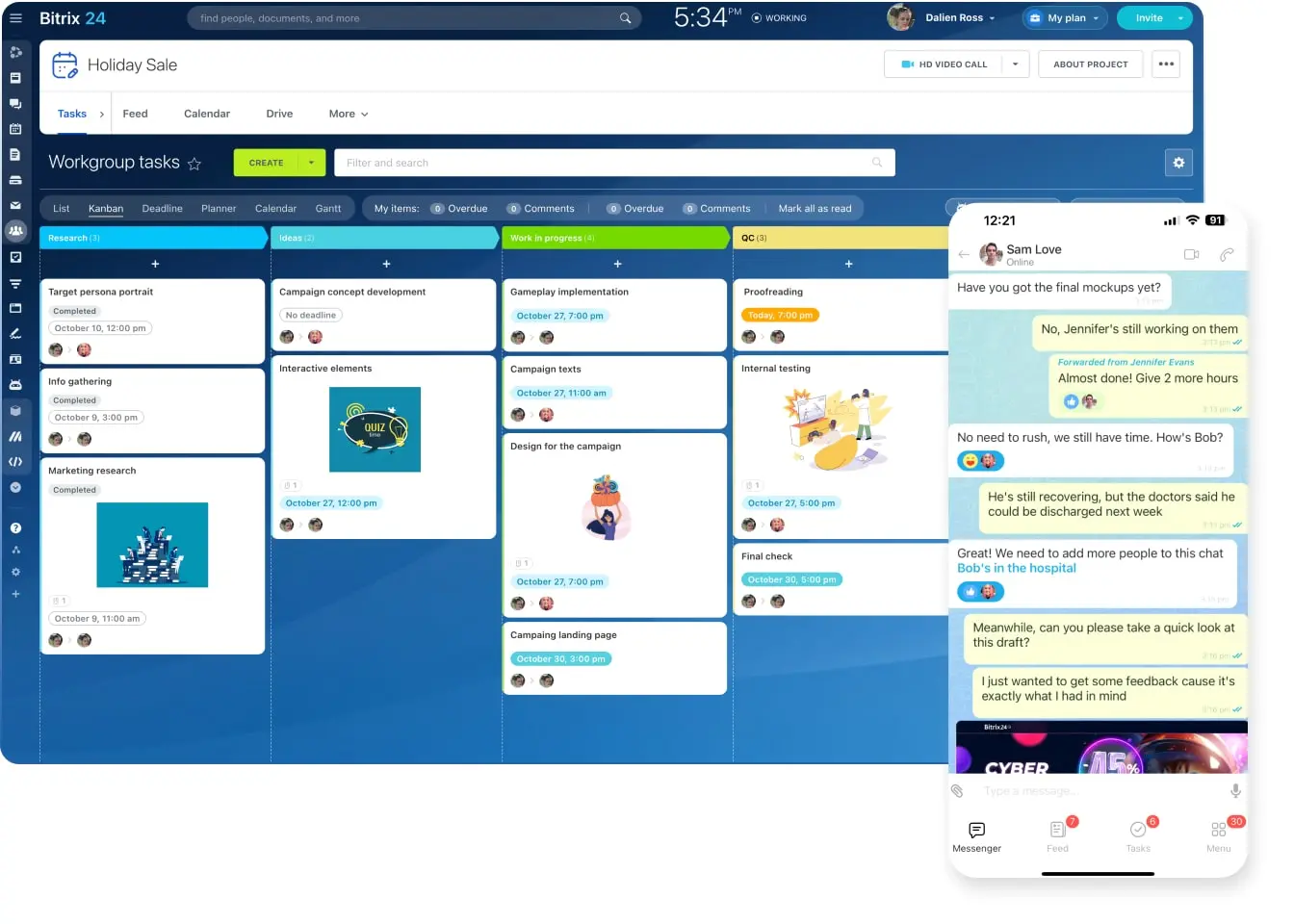Toggle the My items Comments filter
This screenshot has height=924, width=1294.
point(541,209)
